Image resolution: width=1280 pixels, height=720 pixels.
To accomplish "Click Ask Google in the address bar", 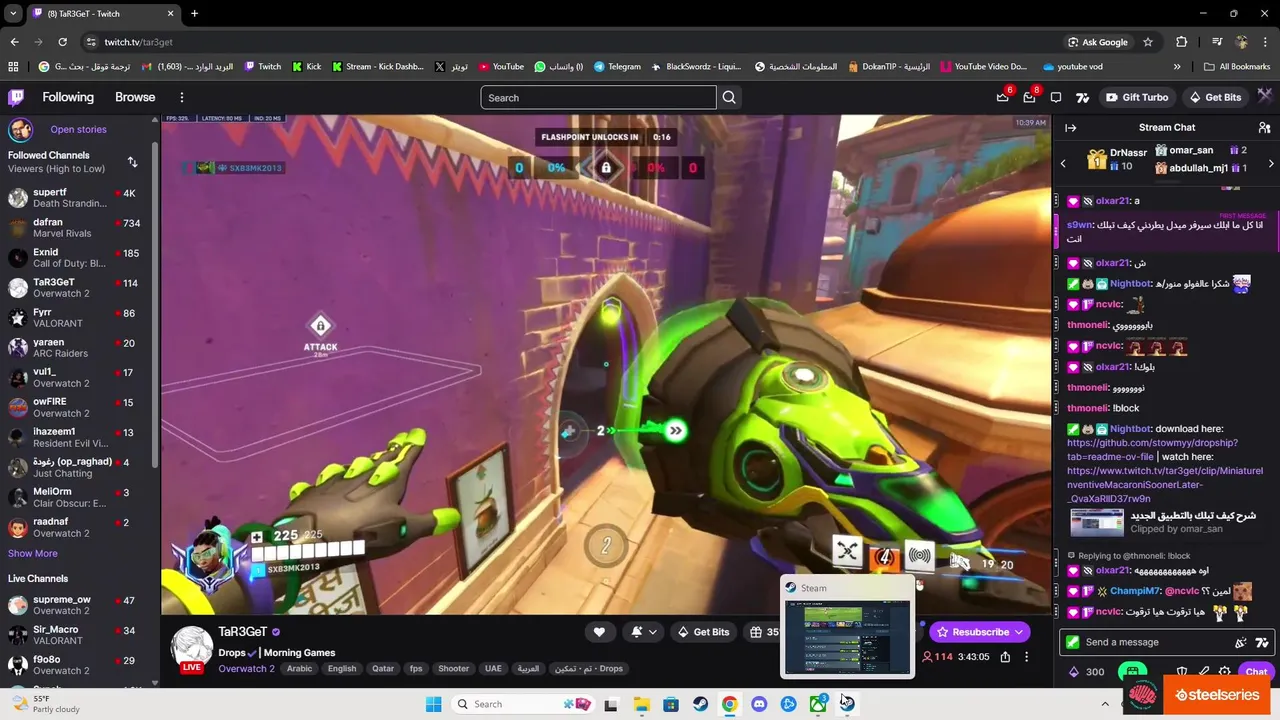I will point(1097,42).
